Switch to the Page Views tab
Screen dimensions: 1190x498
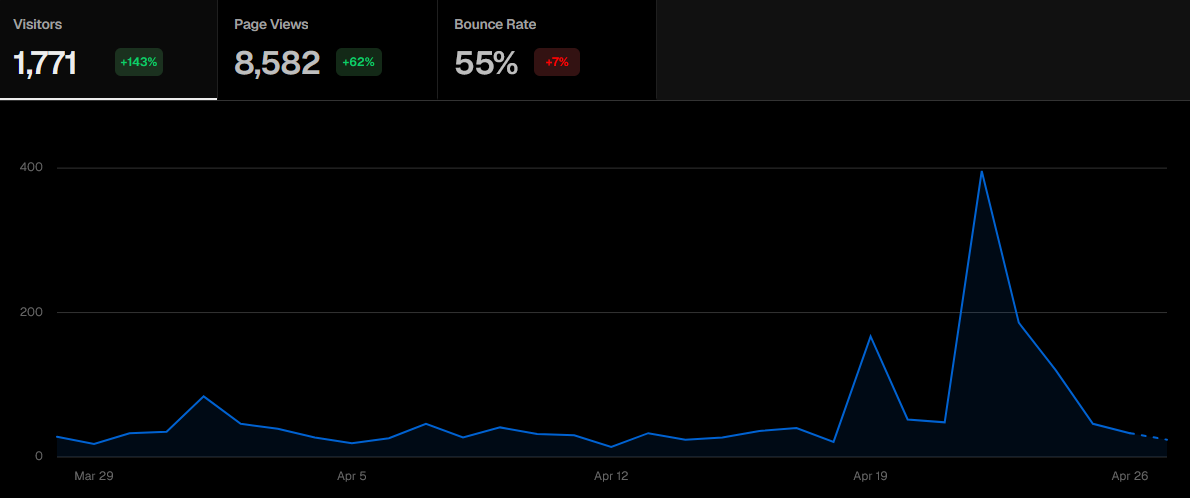pyautogui.click(x=328, y=49)
